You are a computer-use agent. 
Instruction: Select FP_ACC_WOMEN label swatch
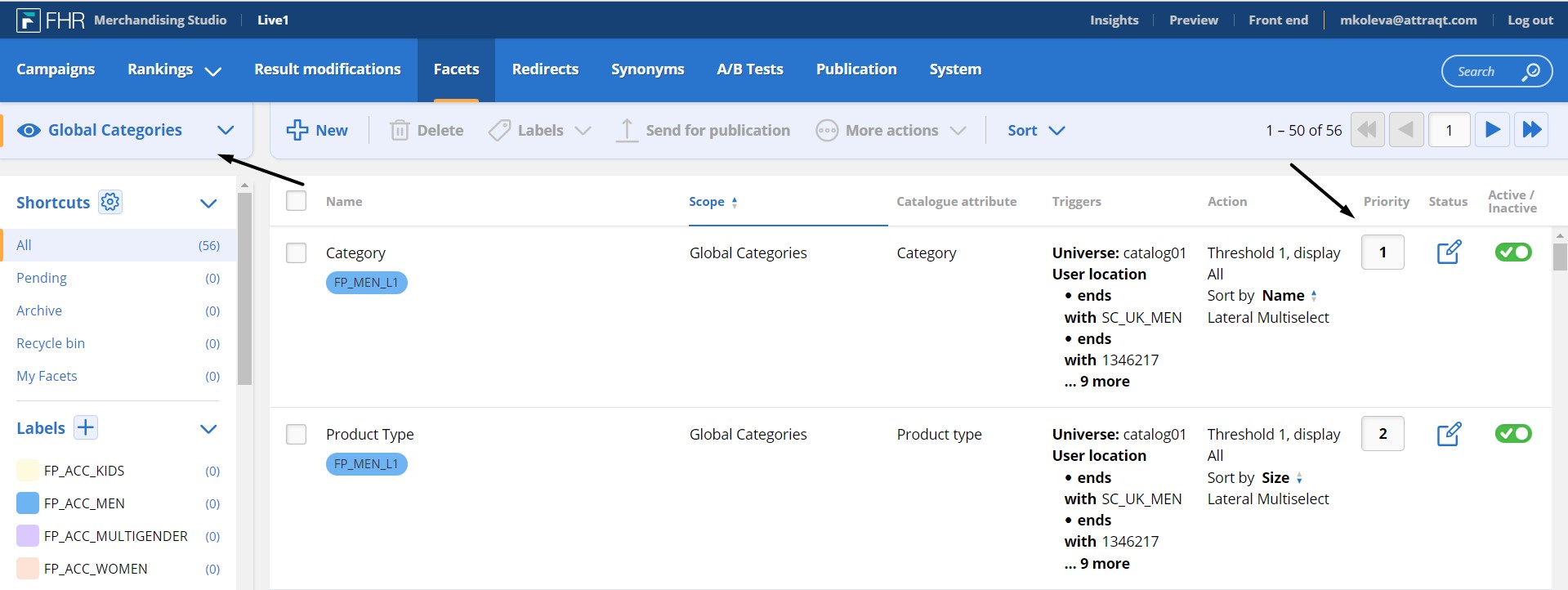(x=28, y=568)
